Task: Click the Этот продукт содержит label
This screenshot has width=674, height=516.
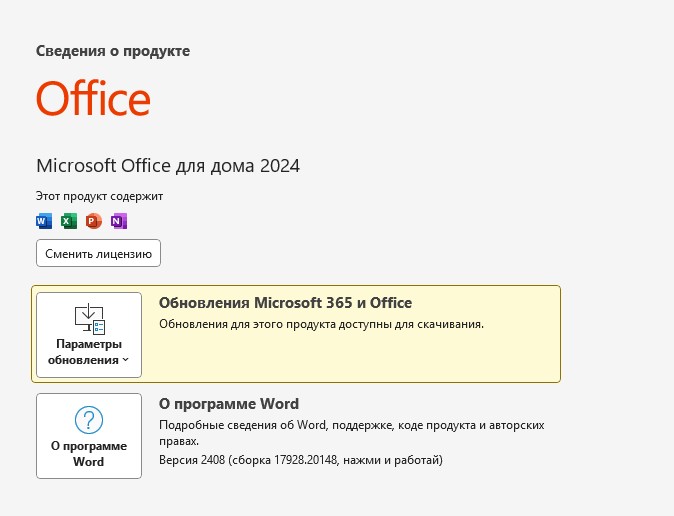Action: point(99,196)
